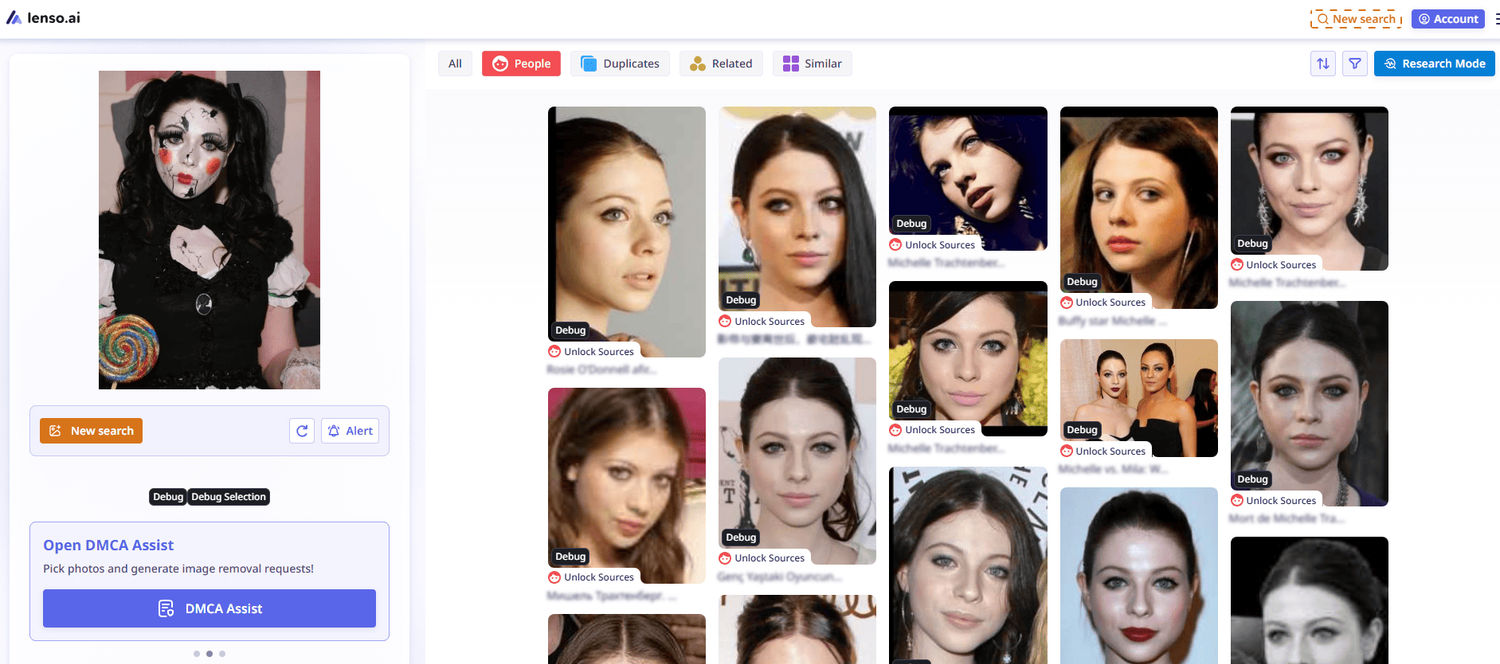The image size is (1500, 664).
Task: Click the Debug Selection badge
Action: coord(229,497)
